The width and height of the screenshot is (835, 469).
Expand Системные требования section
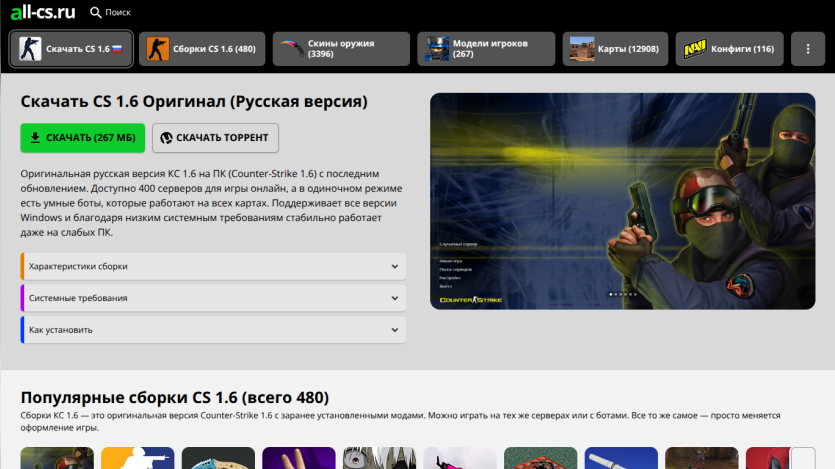click(213, 298)
